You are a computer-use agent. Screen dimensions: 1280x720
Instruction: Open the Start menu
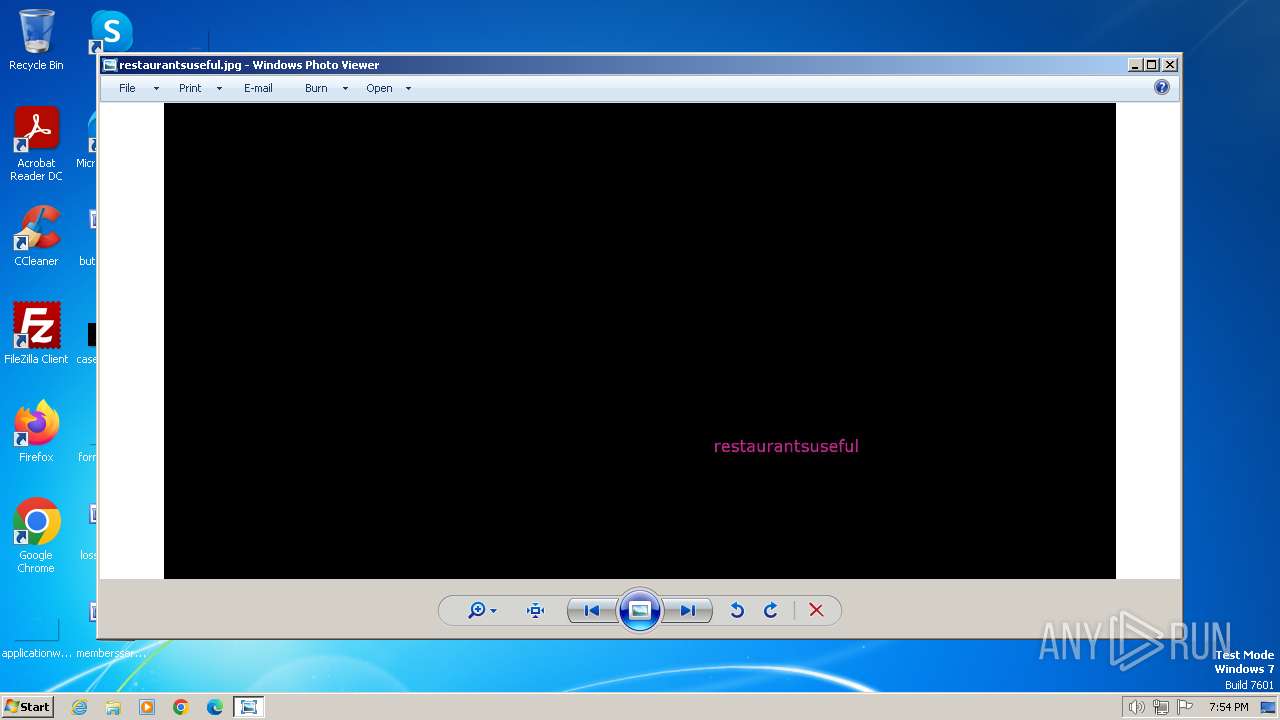tap(27, 706)
